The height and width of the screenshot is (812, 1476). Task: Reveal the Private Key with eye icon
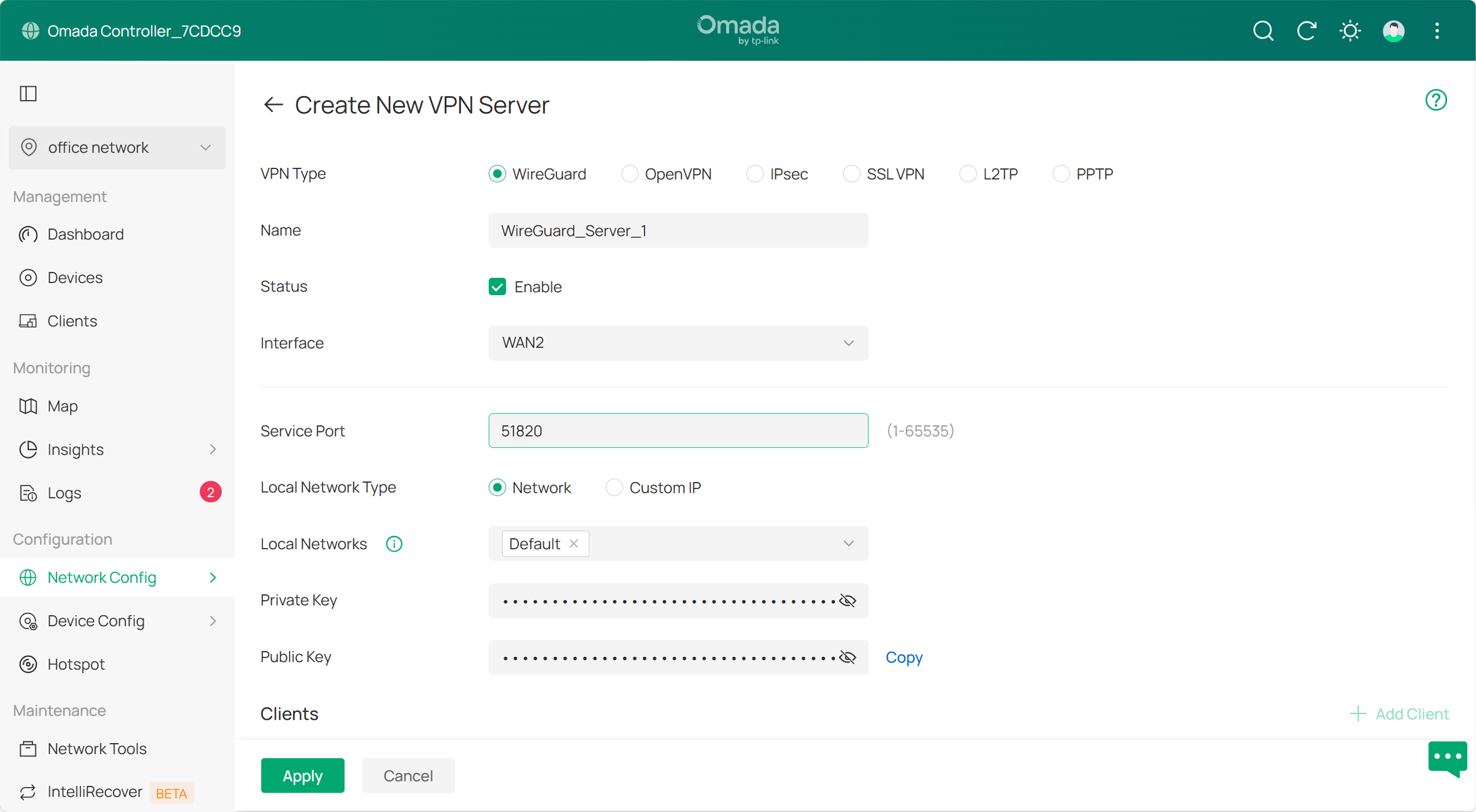[x=847, y=600]
